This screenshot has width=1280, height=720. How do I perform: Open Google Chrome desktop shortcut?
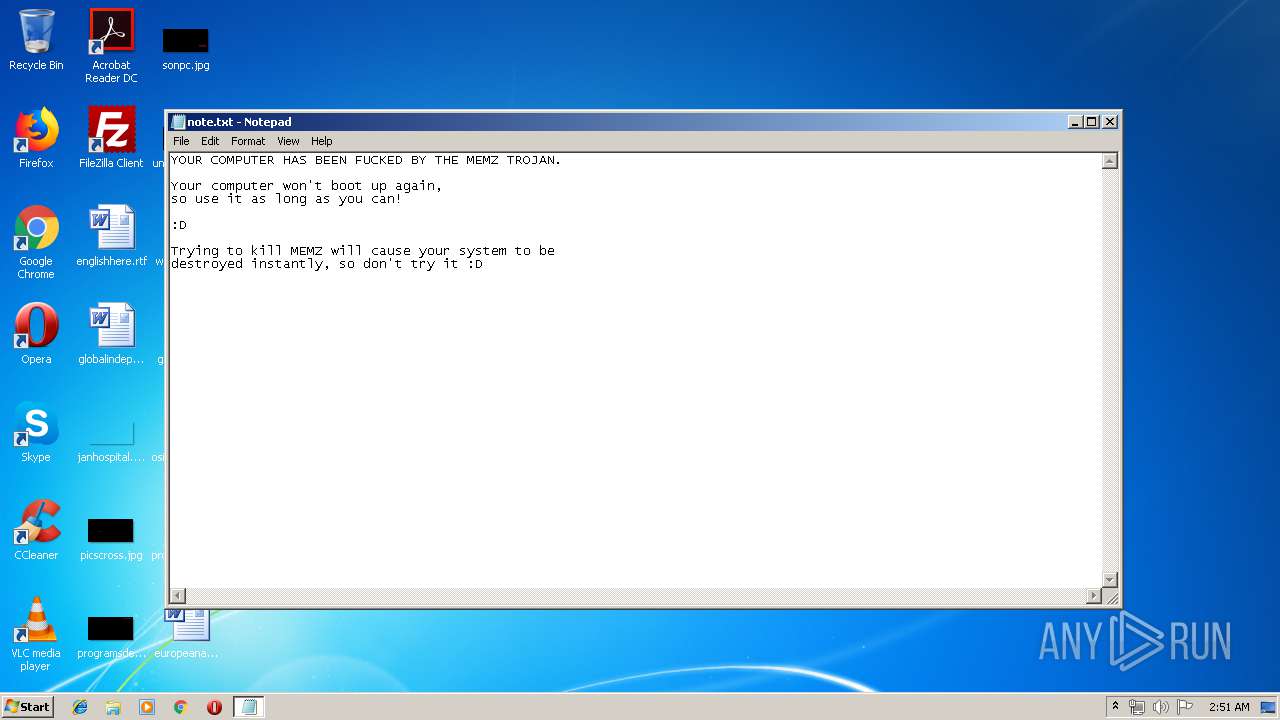click(36, 242)
